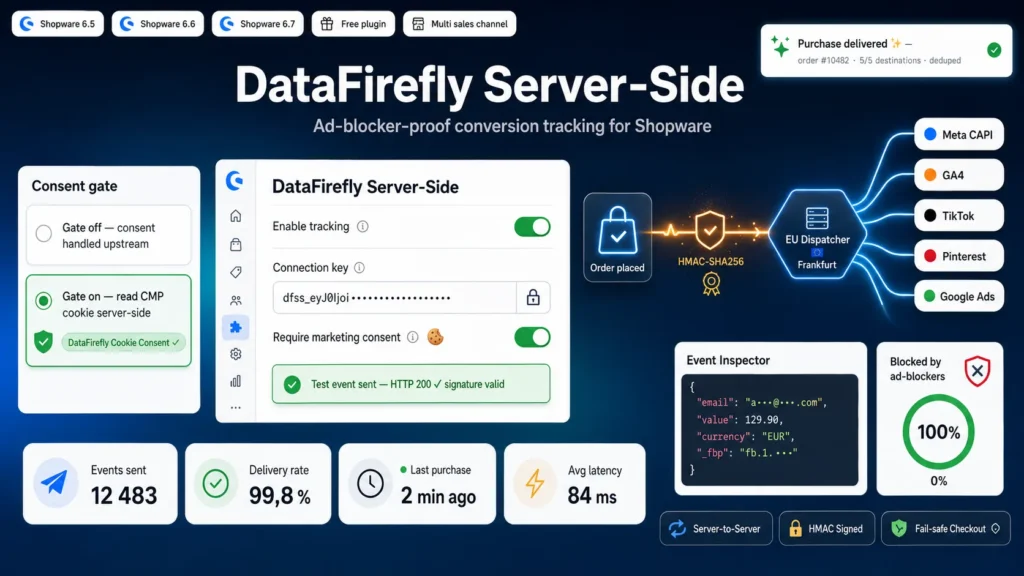This screenshot has width=1024, height=576.
Task: Click the '84 ms' latency value
Action: click(x=592, y=496)
